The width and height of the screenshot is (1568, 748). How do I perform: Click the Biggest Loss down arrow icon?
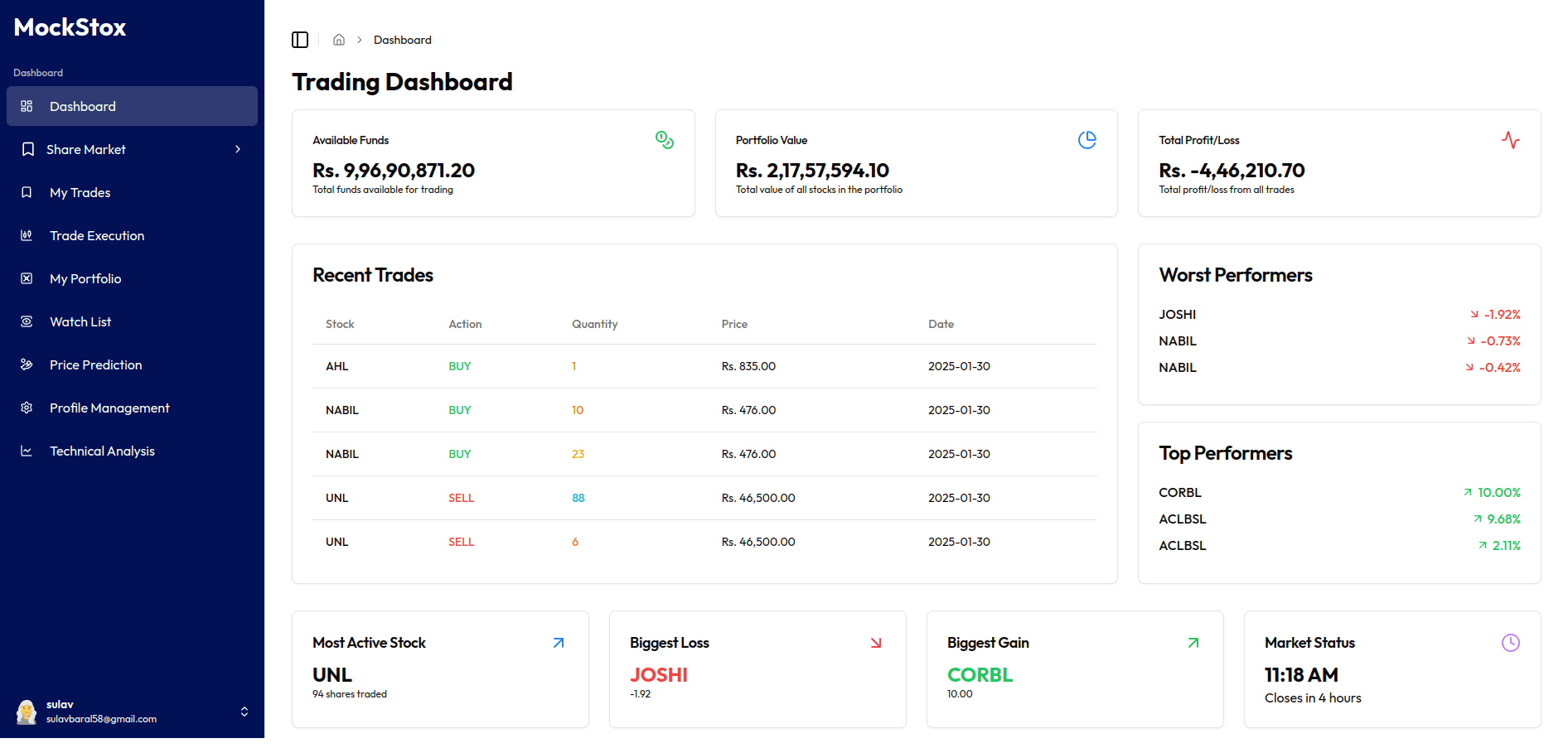tap(876, 643)
